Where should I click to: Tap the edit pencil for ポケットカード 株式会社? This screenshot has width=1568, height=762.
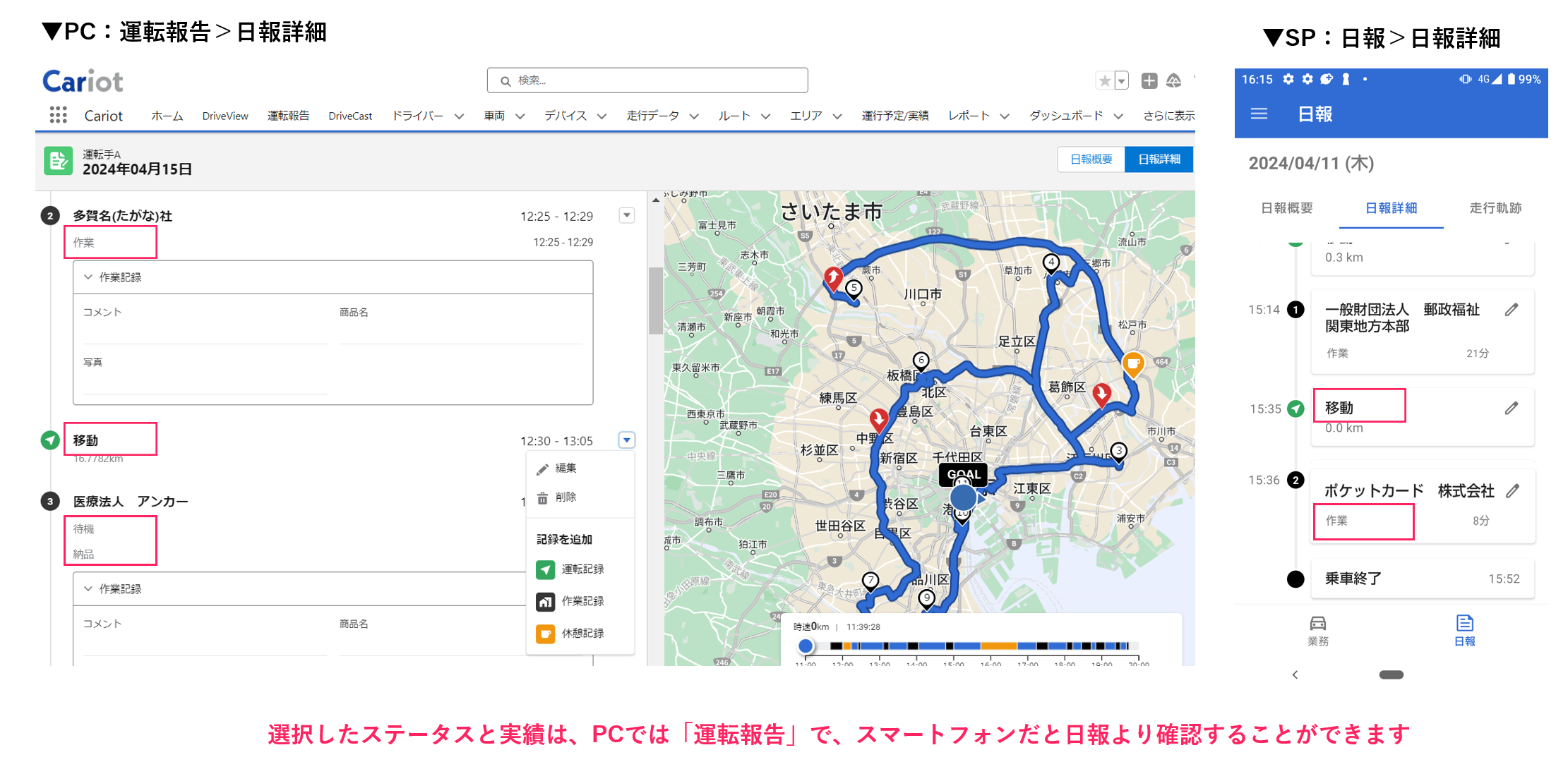point(1512,491)
